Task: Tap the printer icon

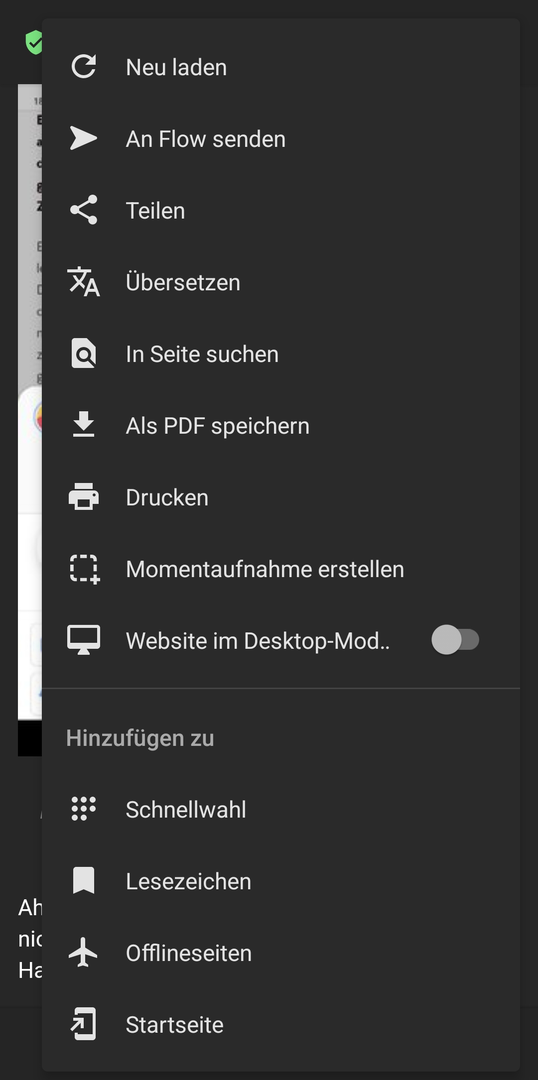Action: 83,497
